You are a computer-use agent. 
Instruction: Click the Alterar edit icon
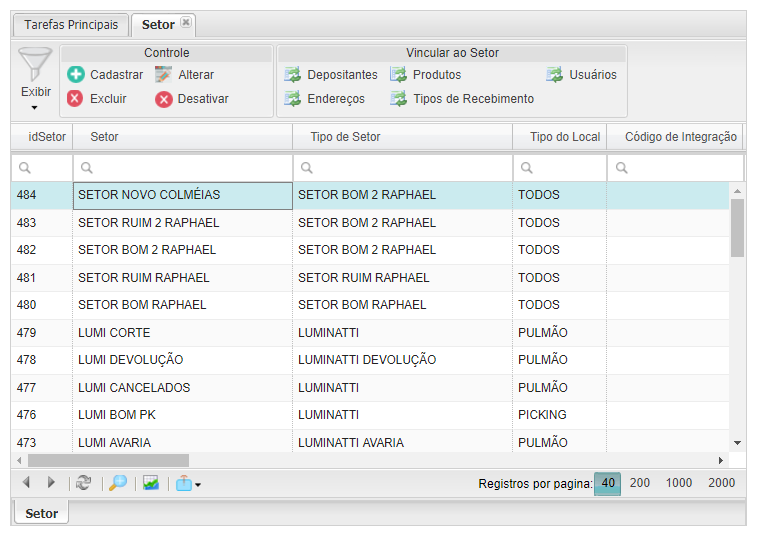coord(163,74)
